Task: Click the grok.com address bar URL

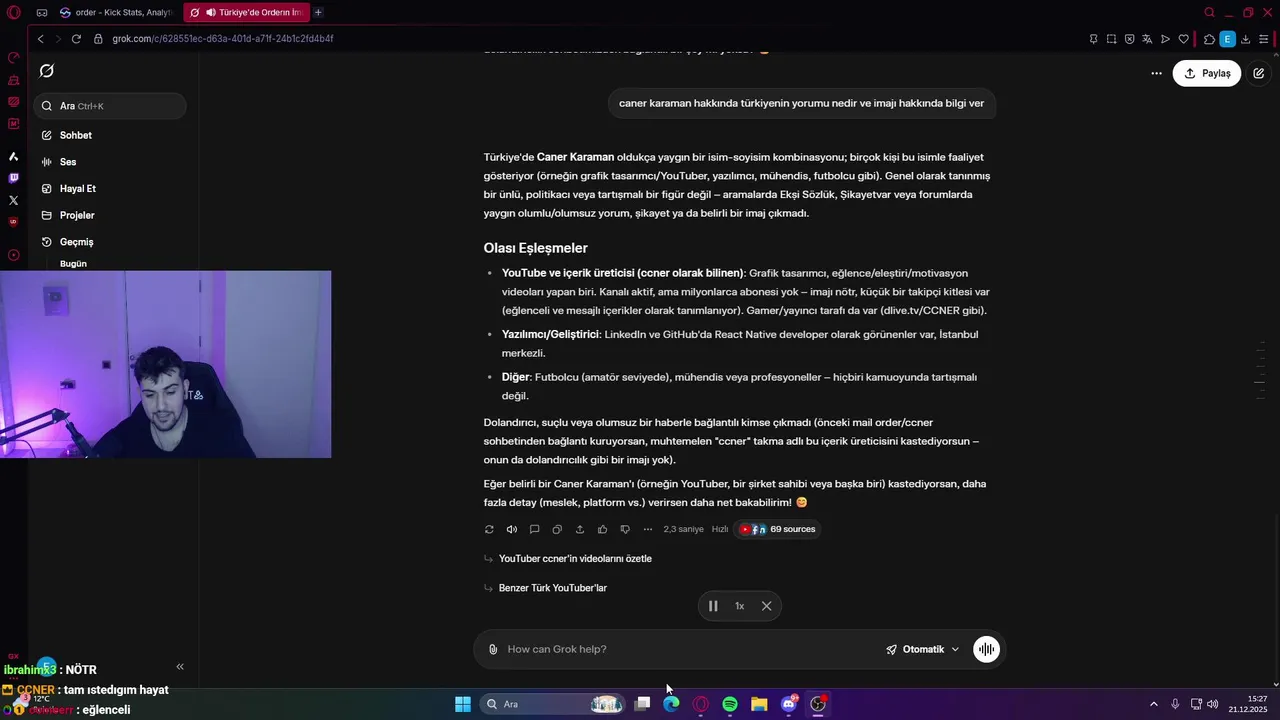Action: [223, 39]
